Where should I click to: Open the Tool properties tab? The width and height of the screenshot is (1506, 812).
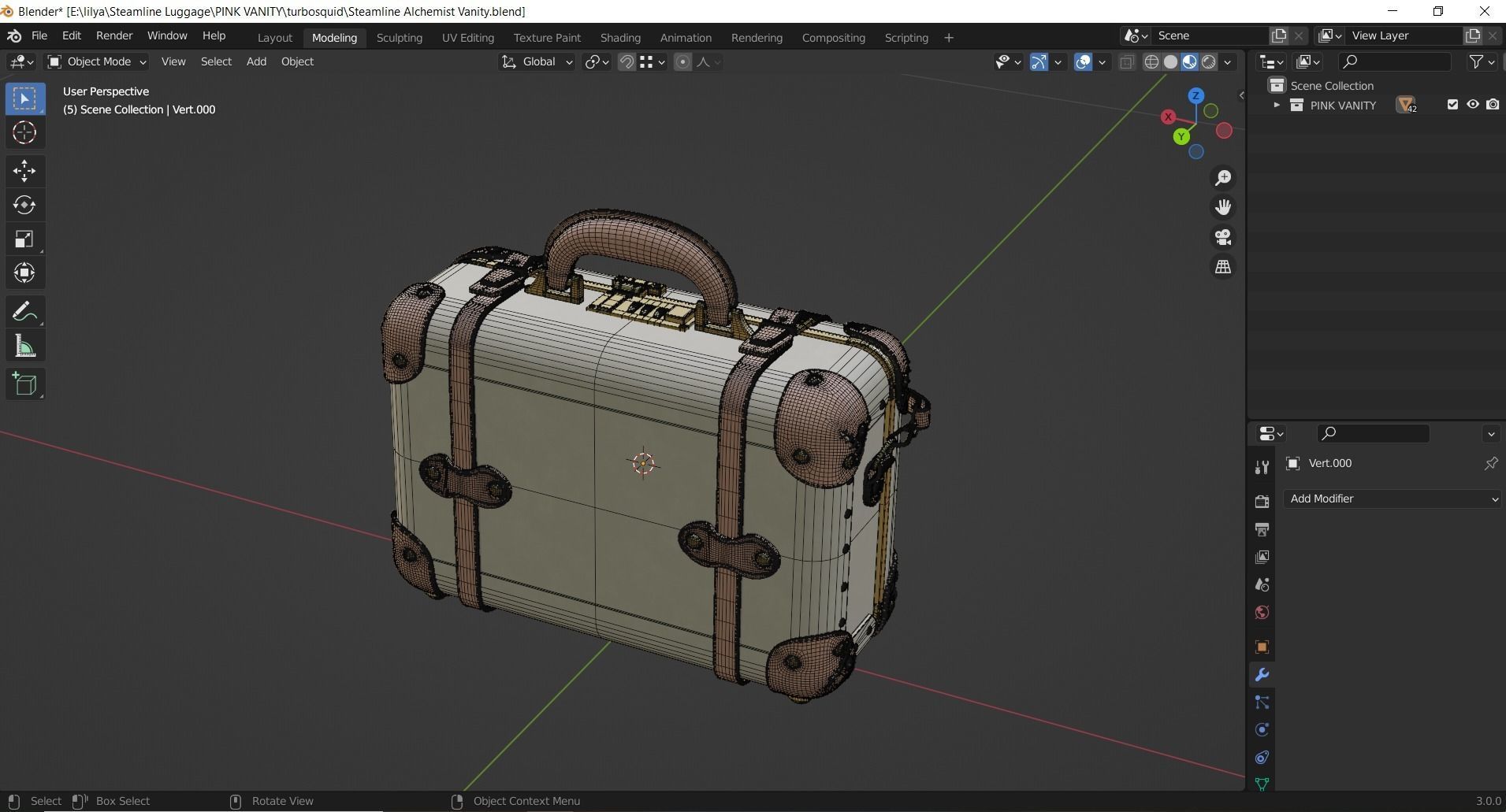[x=1262, y=467]
